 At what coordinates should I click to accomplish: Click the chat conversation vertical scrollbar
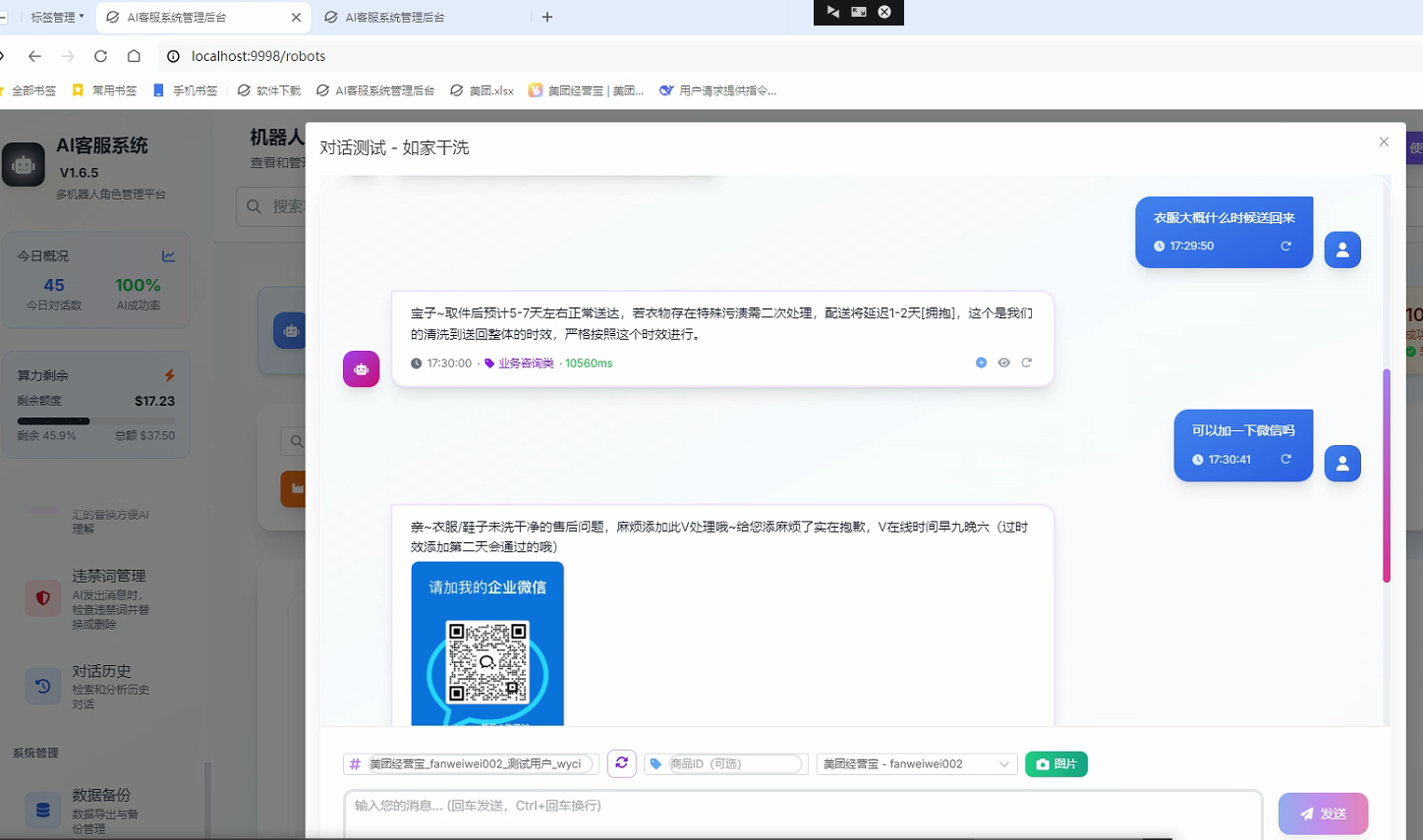point(1387,476)
